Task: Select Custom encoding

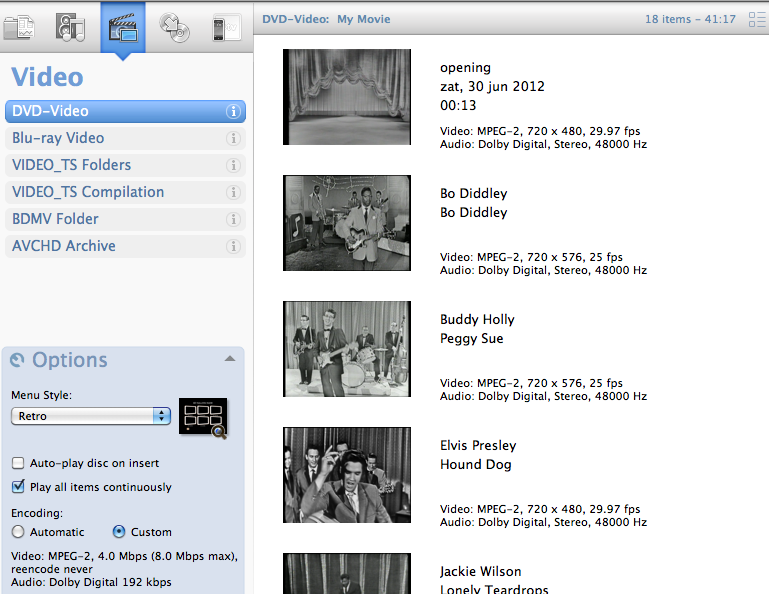Action: tap(119, 532)
